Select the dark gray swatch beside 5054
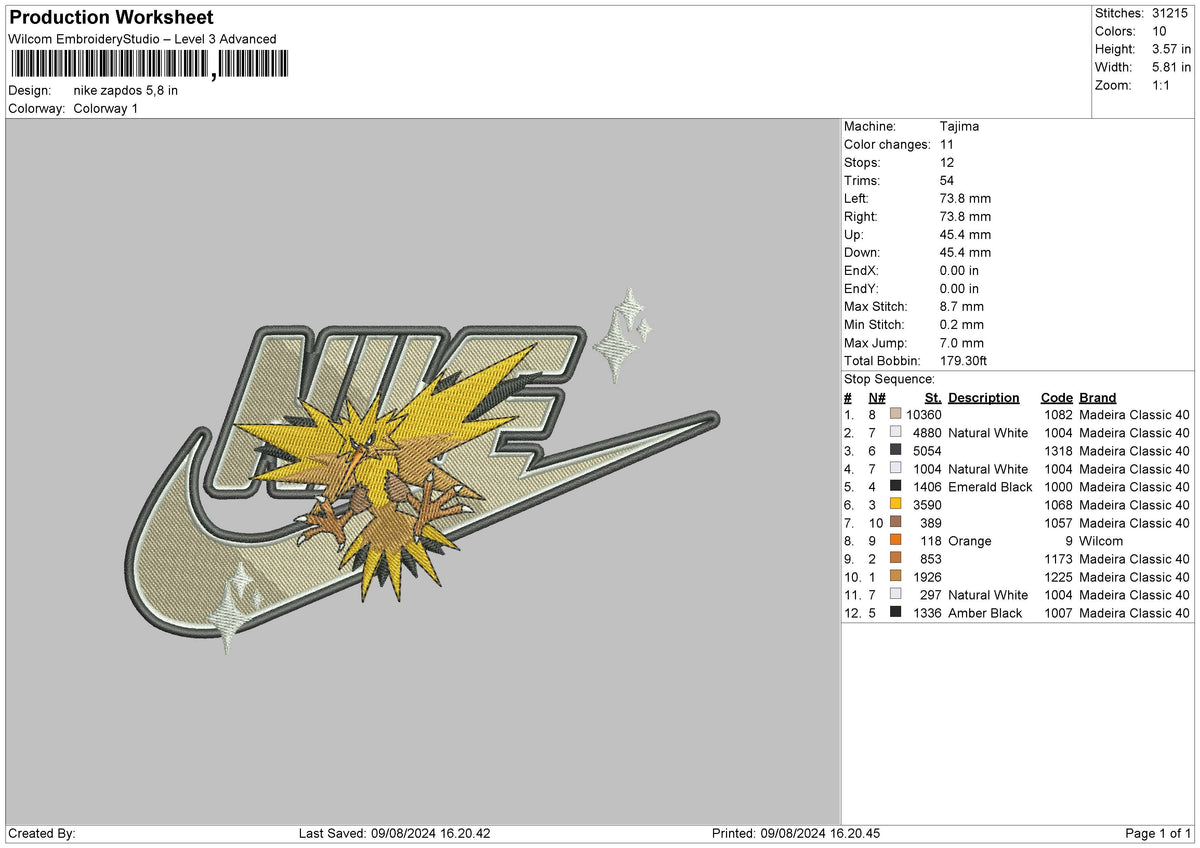1200x848 pixels. point(895,451)
